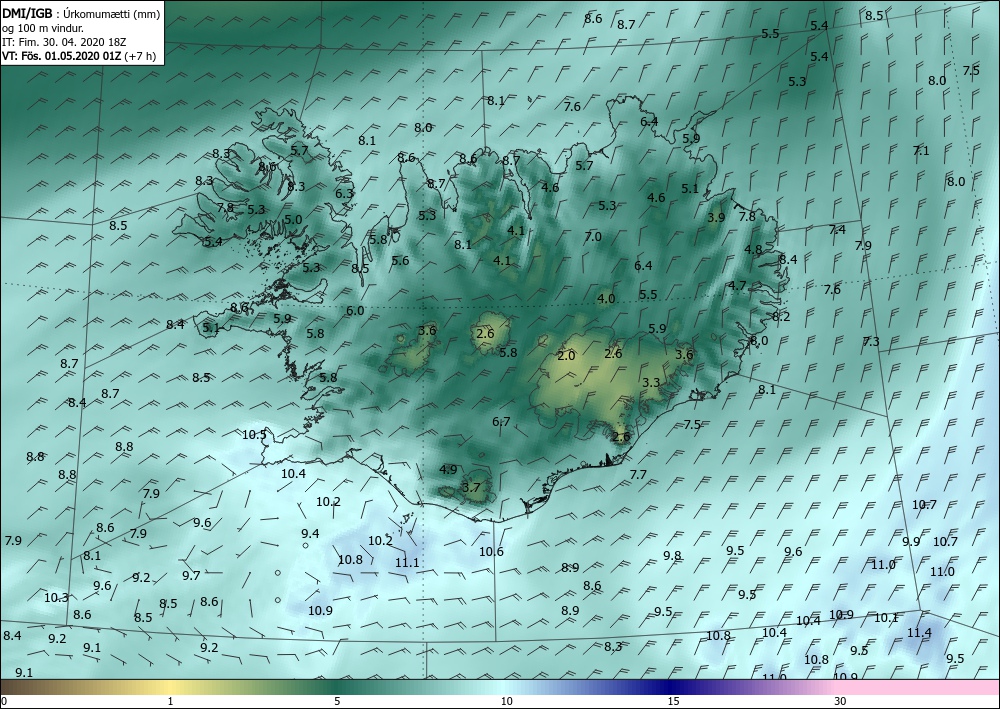1000x709 pixels.
Task: Click the 4.7 value label
Action: 737,285
